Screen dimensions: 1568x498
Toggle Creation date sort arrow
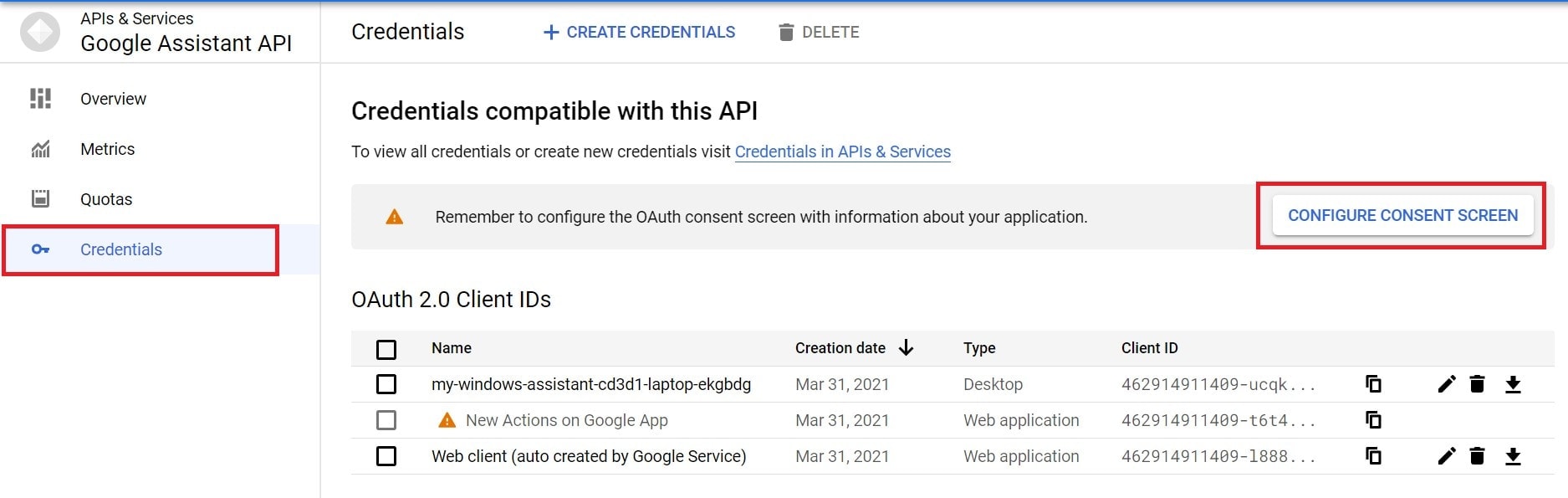click(906, 347)
